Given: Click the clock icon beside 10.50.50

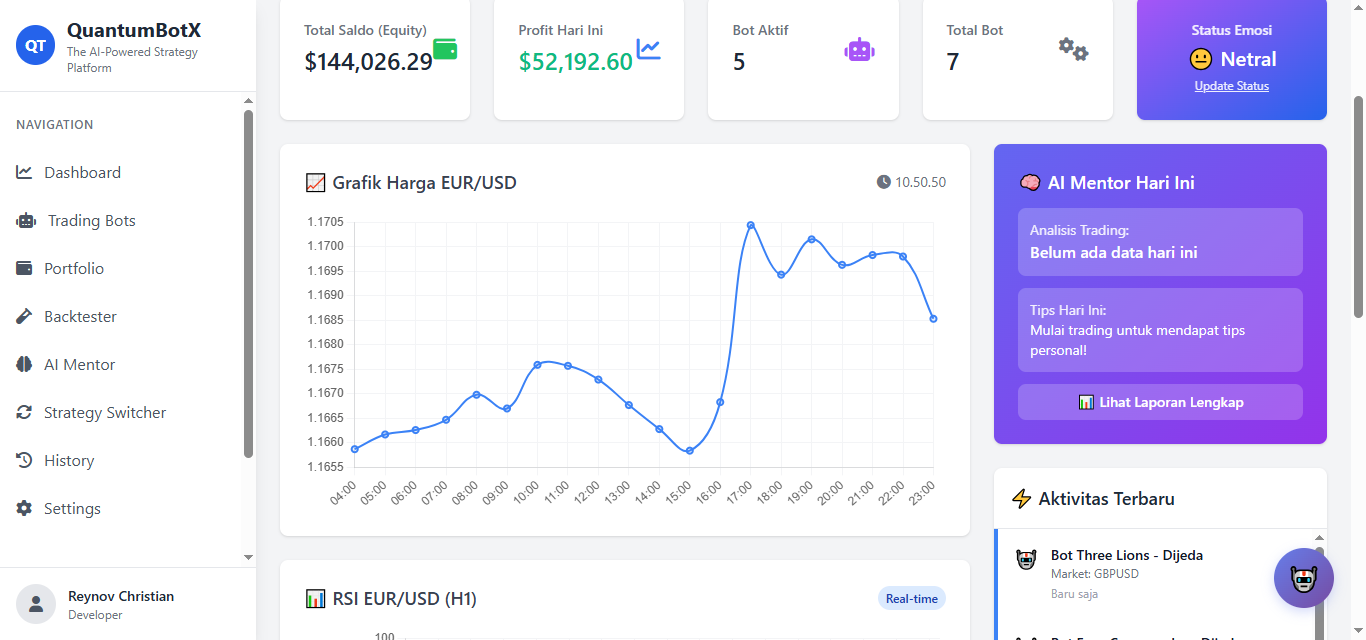Looking at the screenshot, I should coord(883,182).
